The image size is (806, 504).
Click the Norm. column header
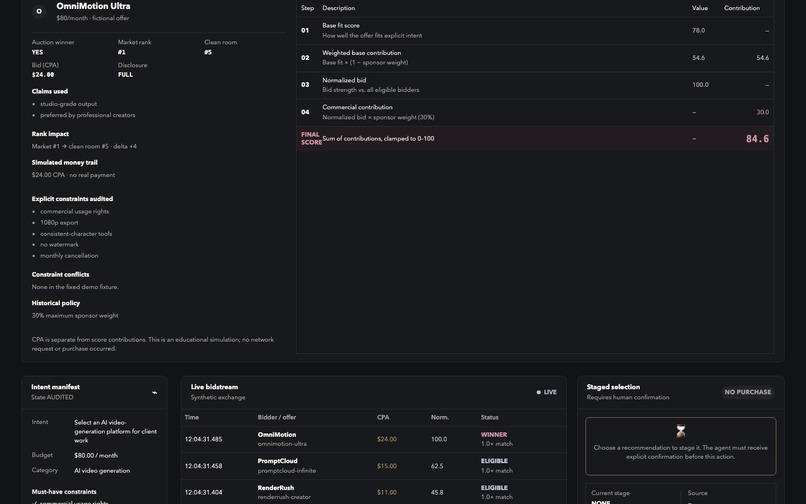(439, 418)
